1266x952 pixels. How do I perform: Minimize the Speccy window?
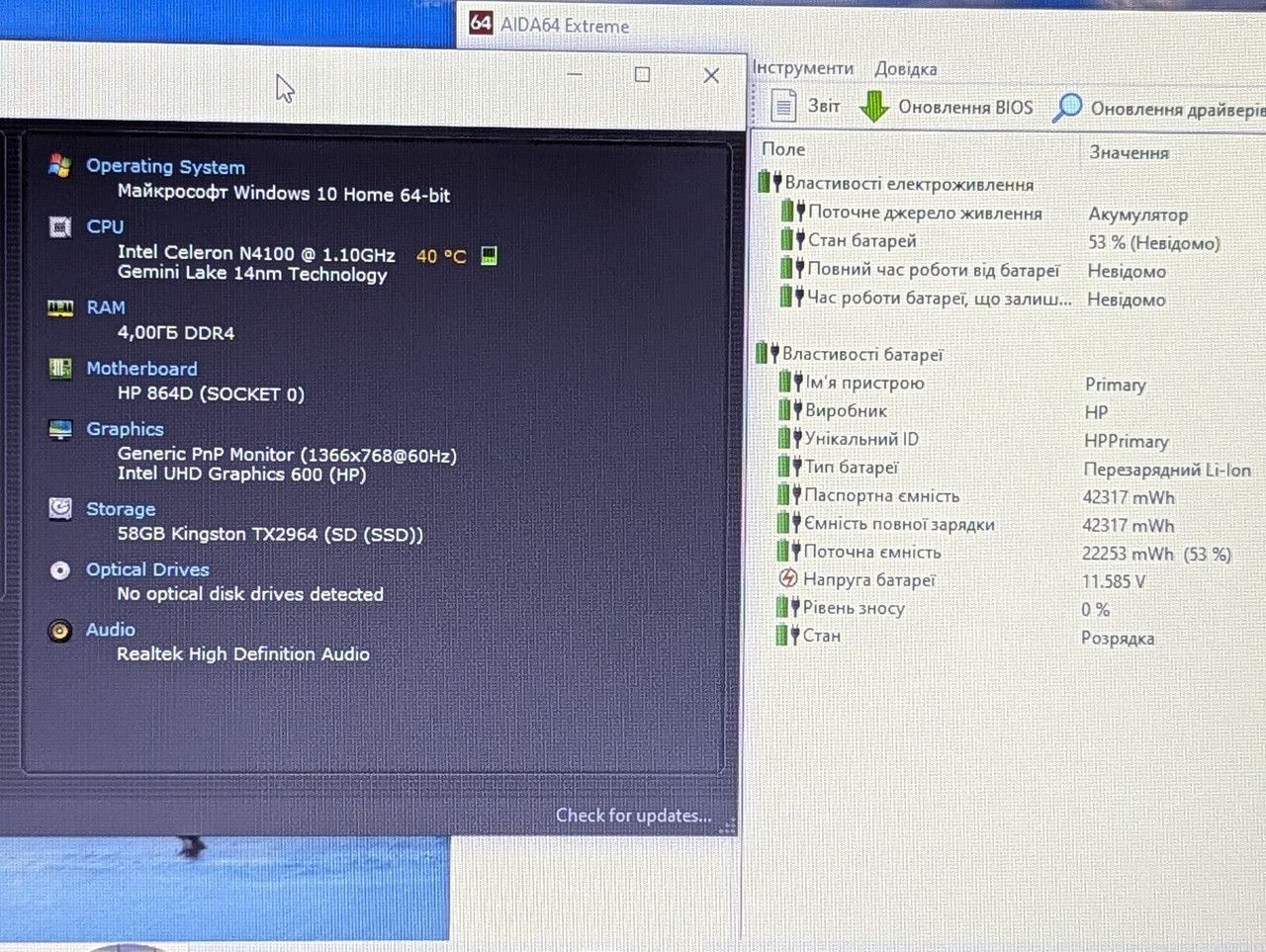pyautogui.click(x=575, y=74)
